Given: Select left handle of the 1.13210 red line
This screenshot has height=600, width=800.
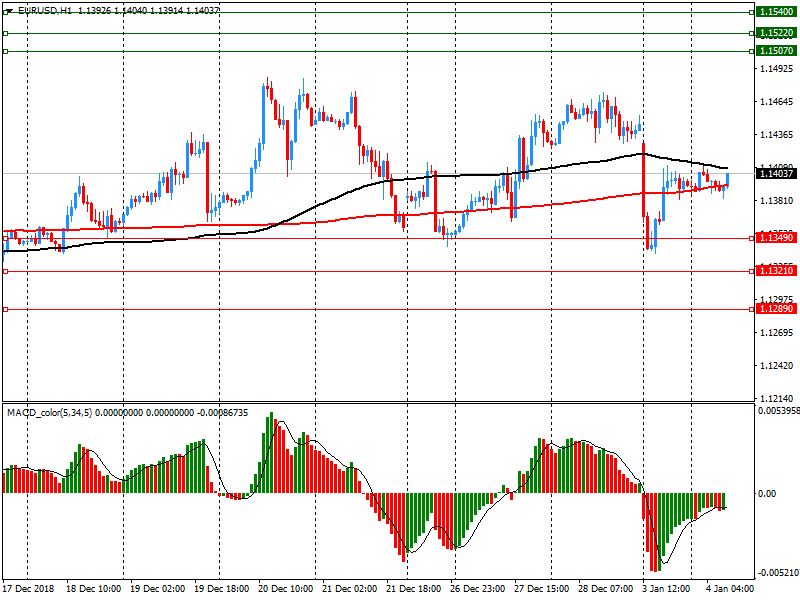Looking at the screenshot, I should [x=6, y=271].
